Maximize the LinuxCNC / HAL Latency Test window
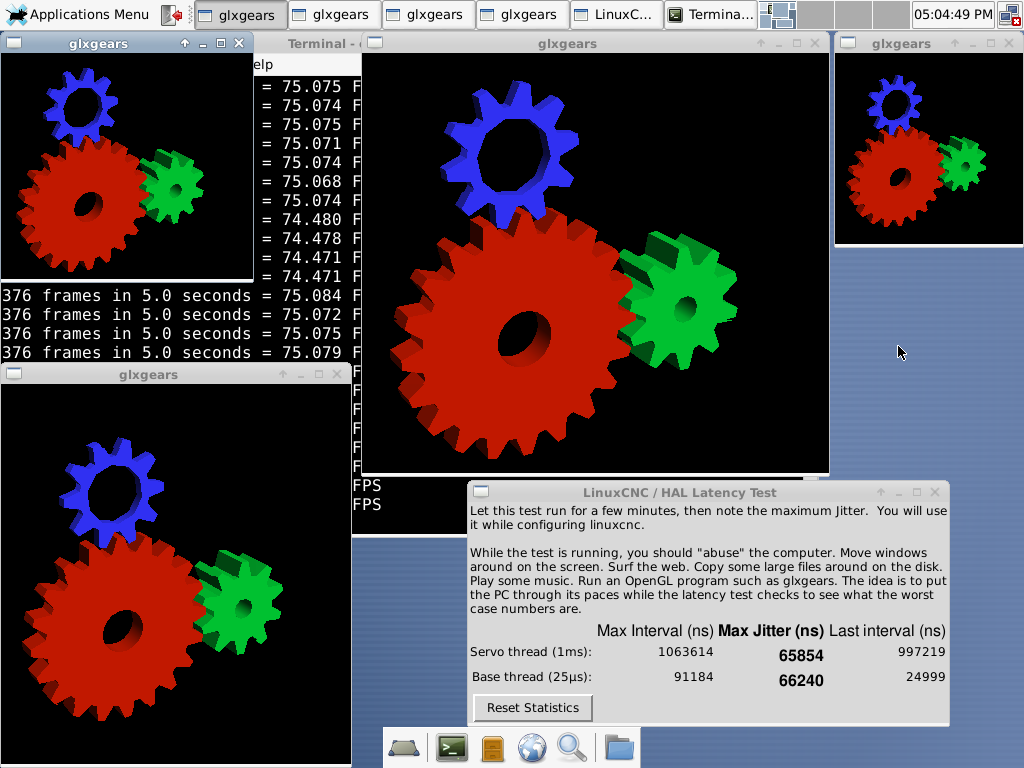 pos(917,492)
